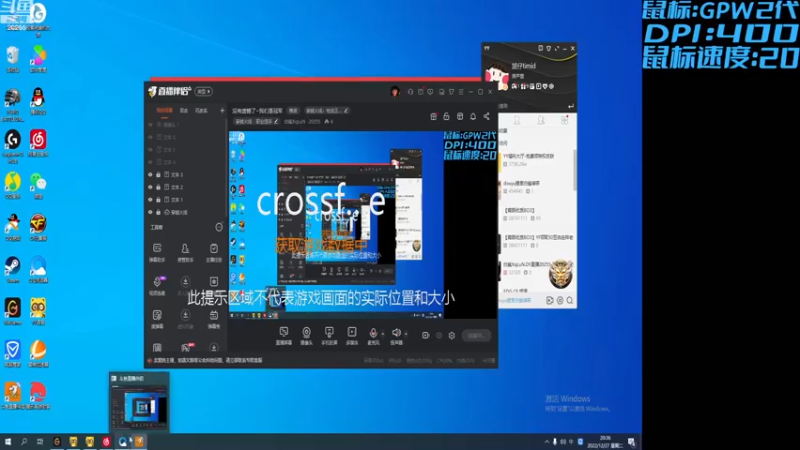
Task: Click the bell notification icon above preview
Action: pyautogui.click(x=473, y=116)
